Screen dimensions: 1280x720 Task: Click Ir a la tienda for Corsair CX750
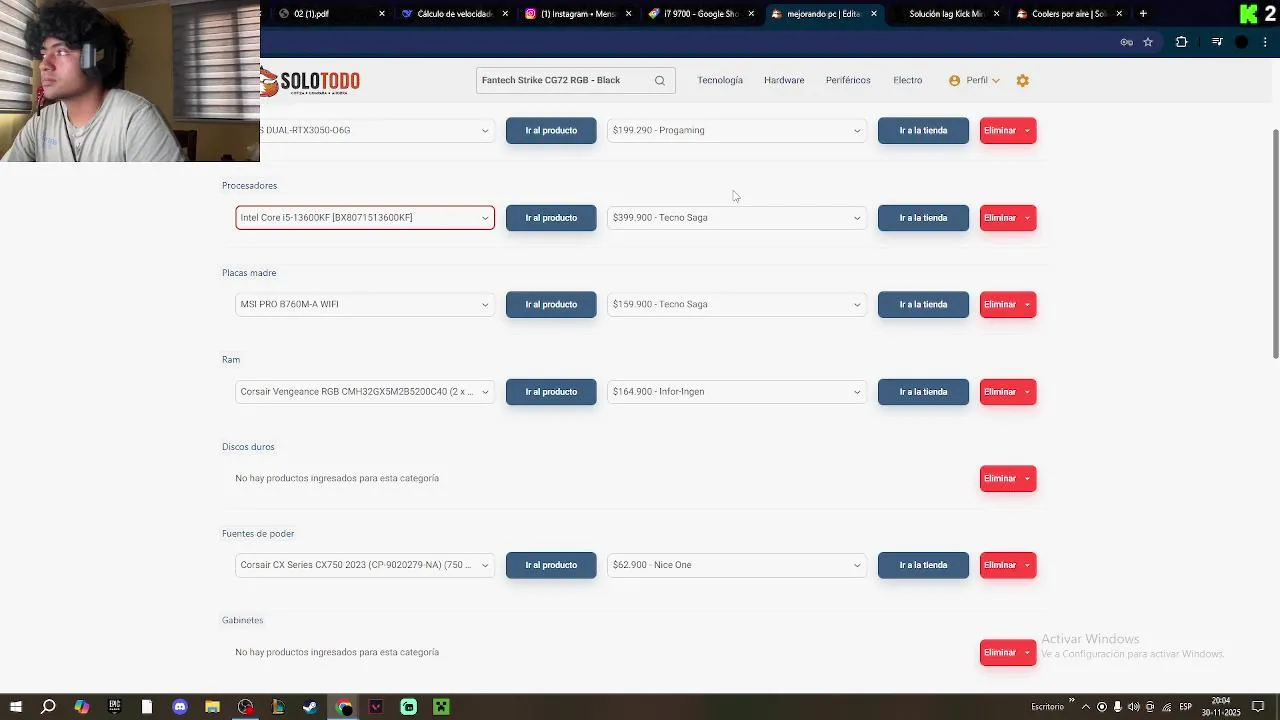[923, 565]
